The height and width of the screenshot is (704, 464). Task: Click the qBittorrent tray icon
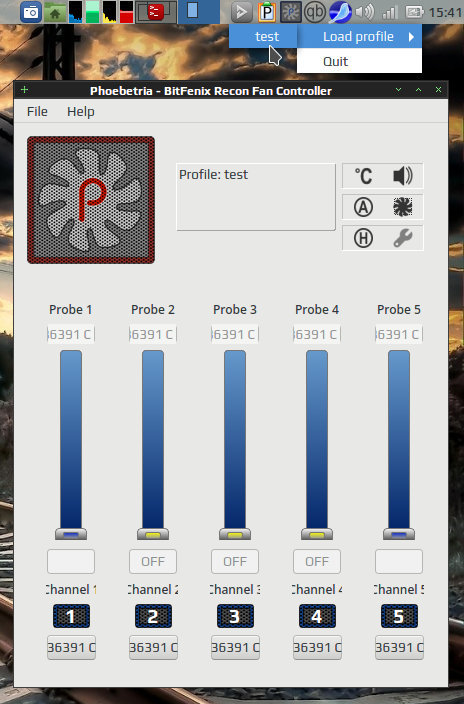pos(315,12)
